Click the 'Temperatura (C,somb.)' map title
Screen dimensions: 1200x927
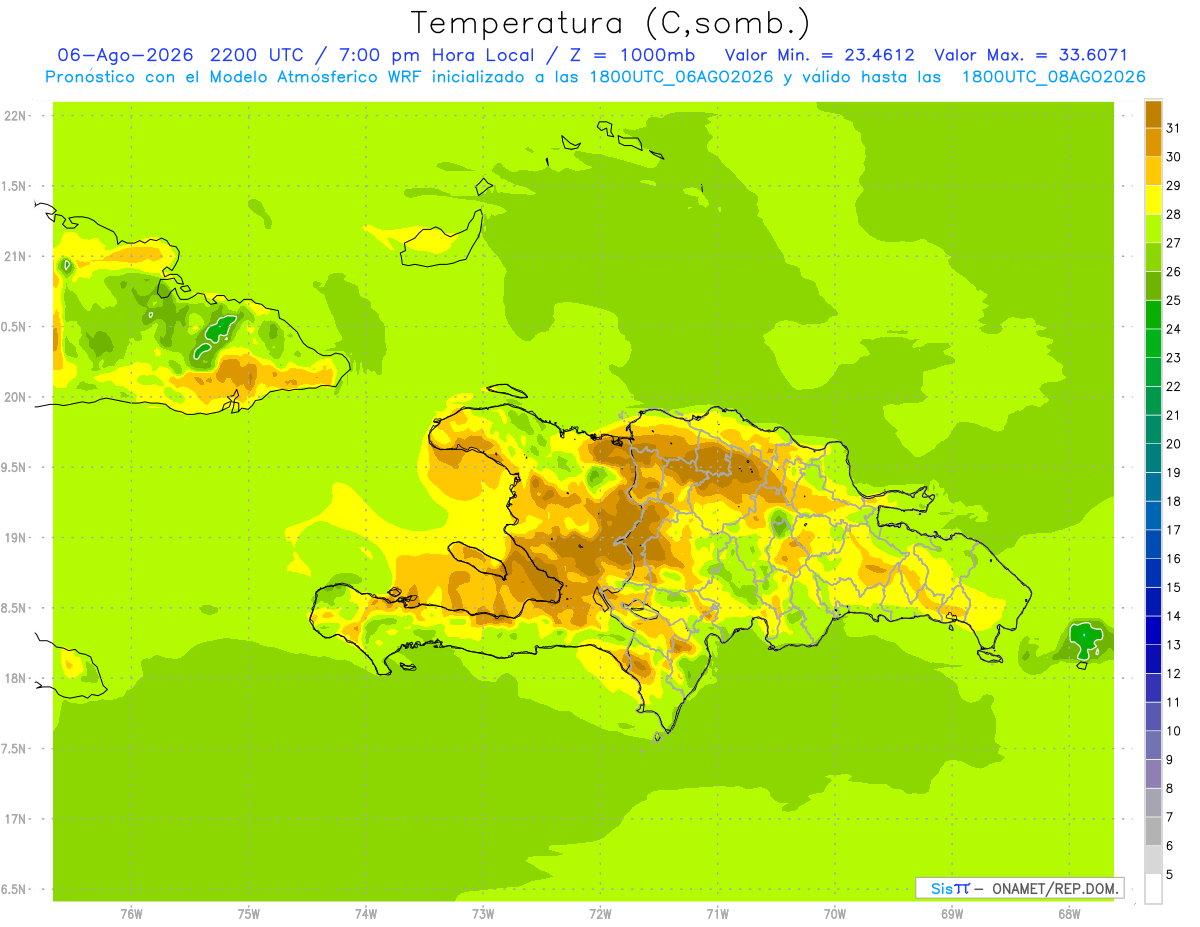[x=611, y=24]
